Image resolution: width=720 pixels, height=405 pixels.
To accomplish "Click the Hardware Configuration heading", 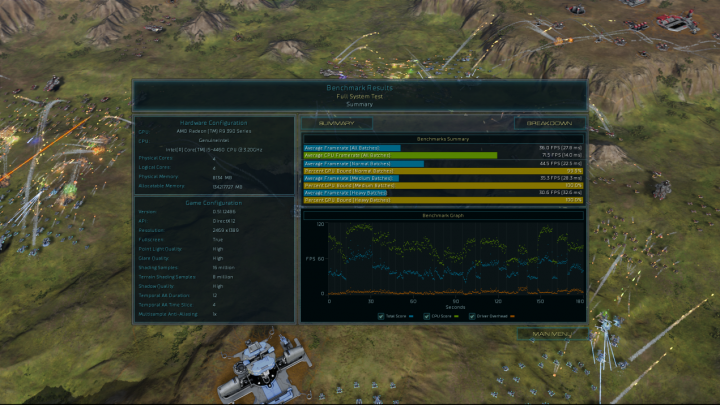I will coord(214,123).
